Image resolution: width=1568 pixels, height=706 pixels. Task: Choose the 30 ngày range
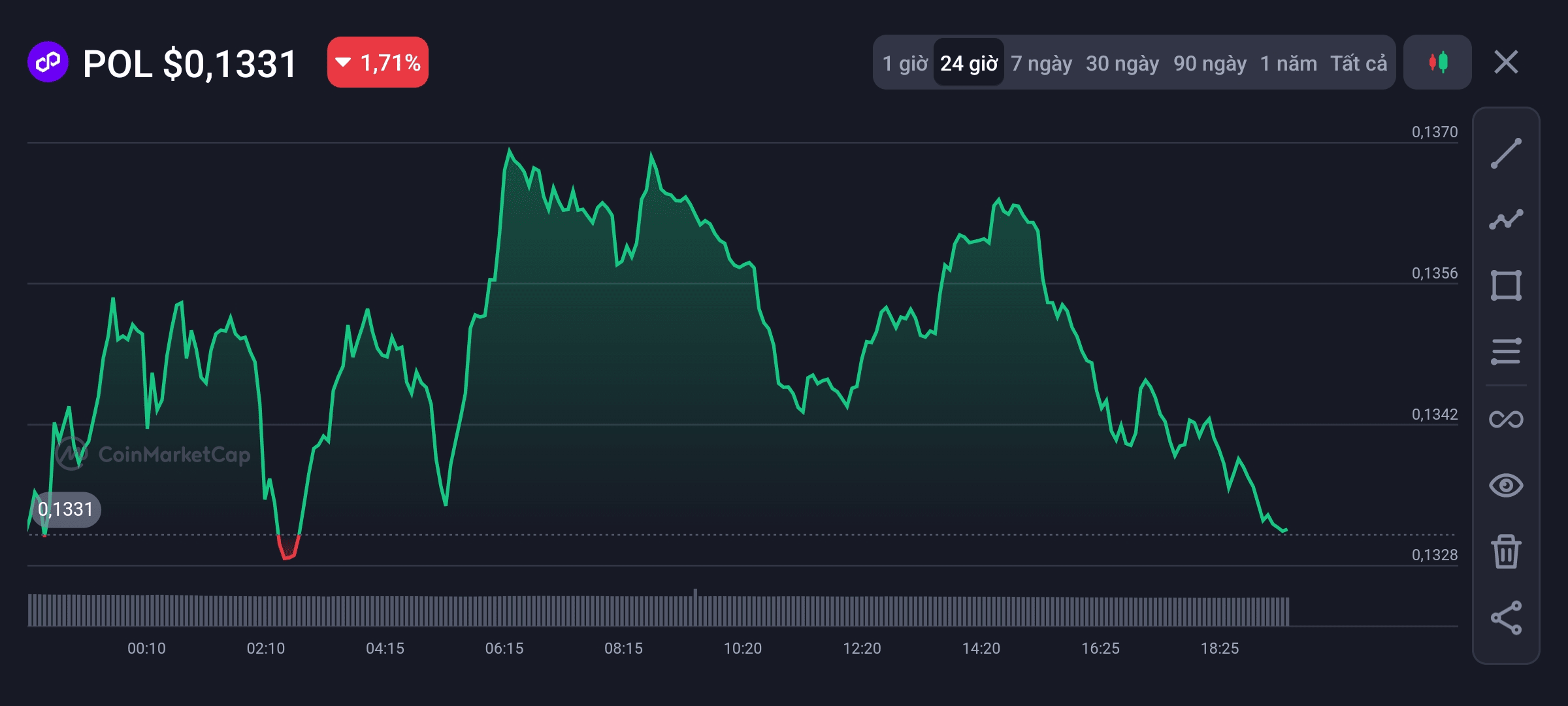(1122, 63)
